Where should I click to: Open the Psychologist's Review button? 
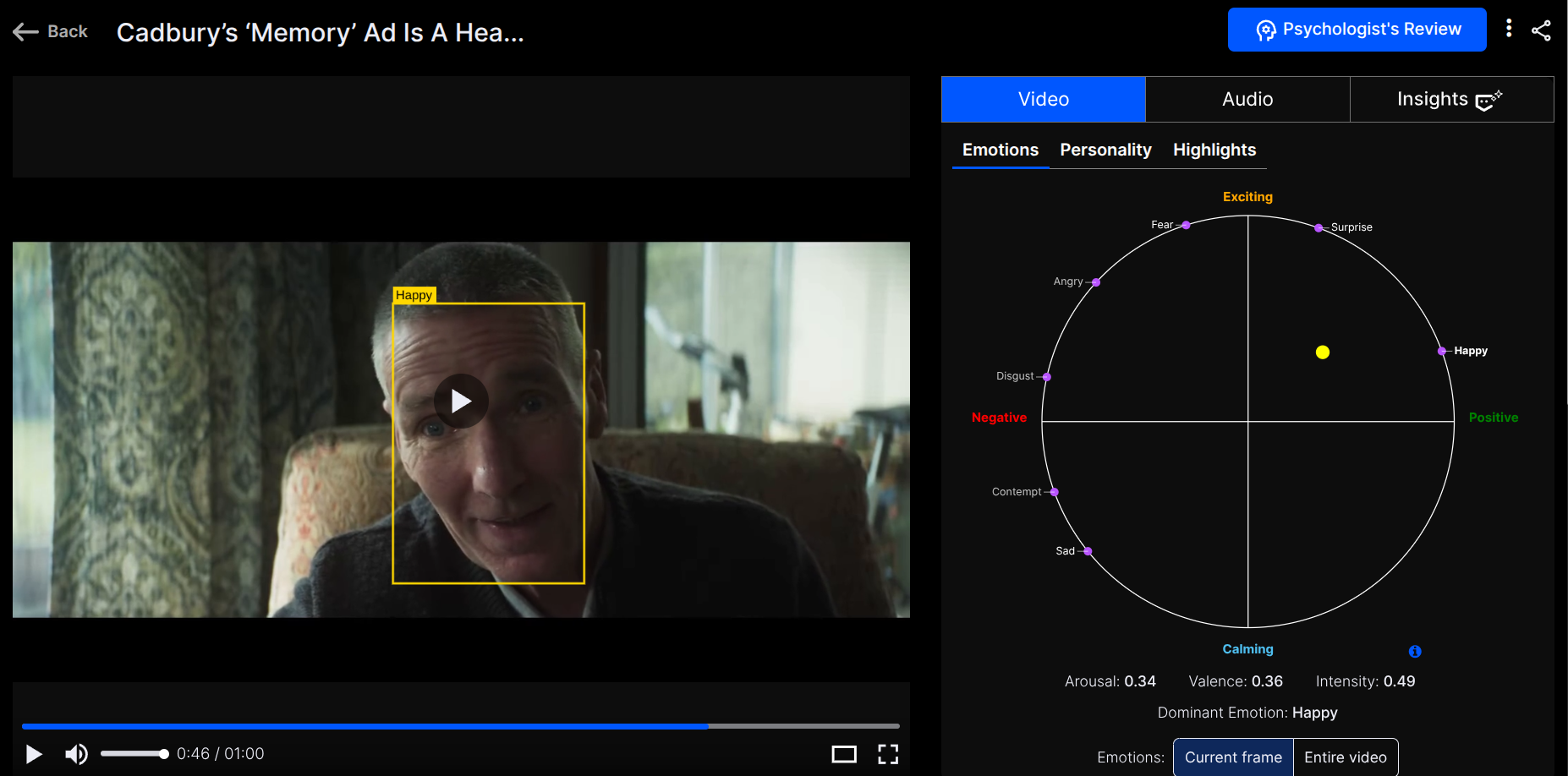(1357, 30)
